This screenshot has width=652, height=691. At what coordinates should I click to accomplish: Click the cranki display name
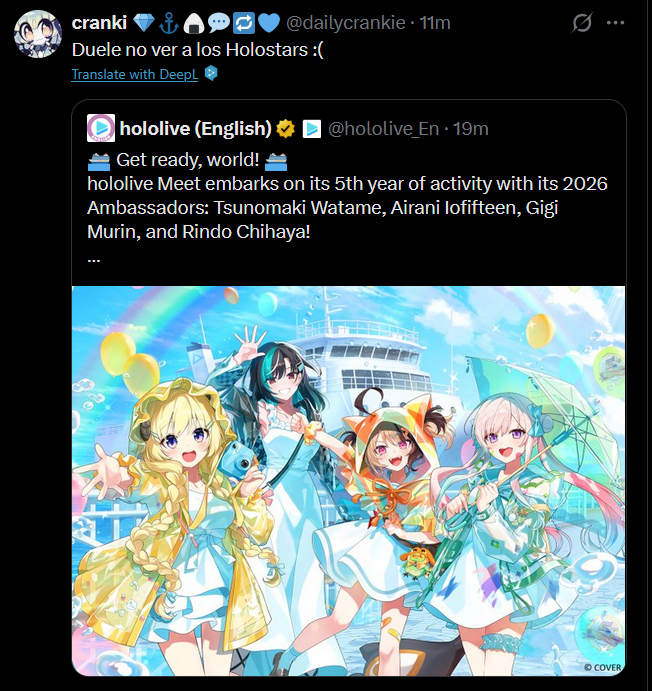pyautogui.click(x=99, y=22)
